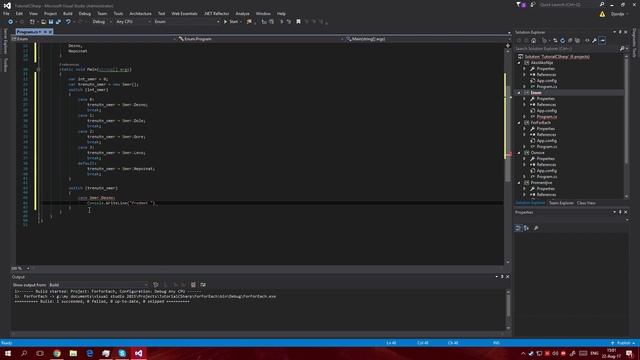This screenshot has height=360, width=640.
Task: Open the Debug configuration dropdown
Action: 101,22
